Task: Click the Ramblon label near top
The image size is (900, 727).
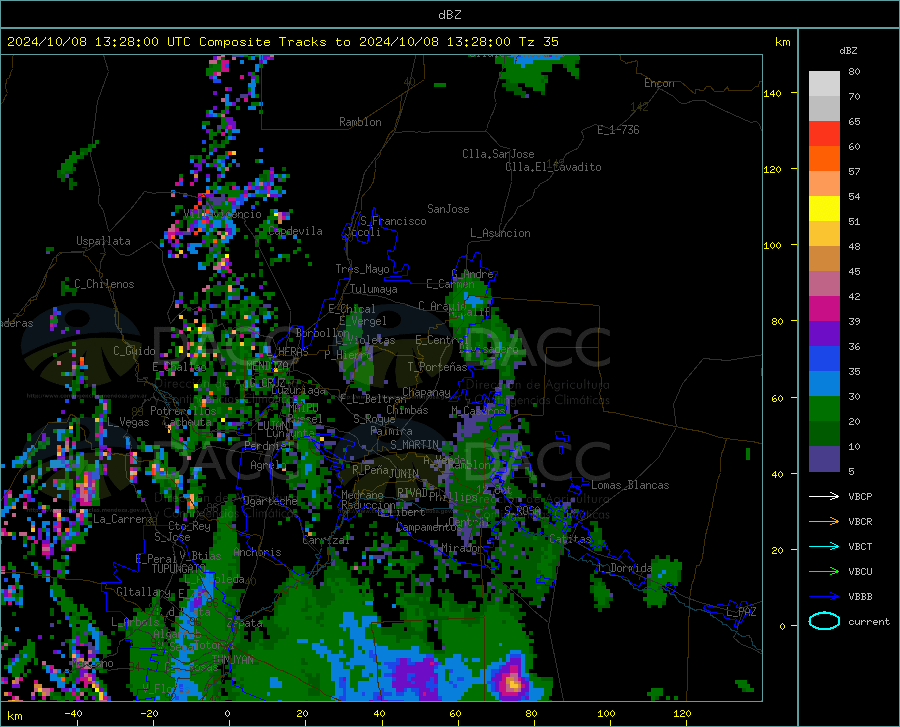Action: (x=360, y=122)
